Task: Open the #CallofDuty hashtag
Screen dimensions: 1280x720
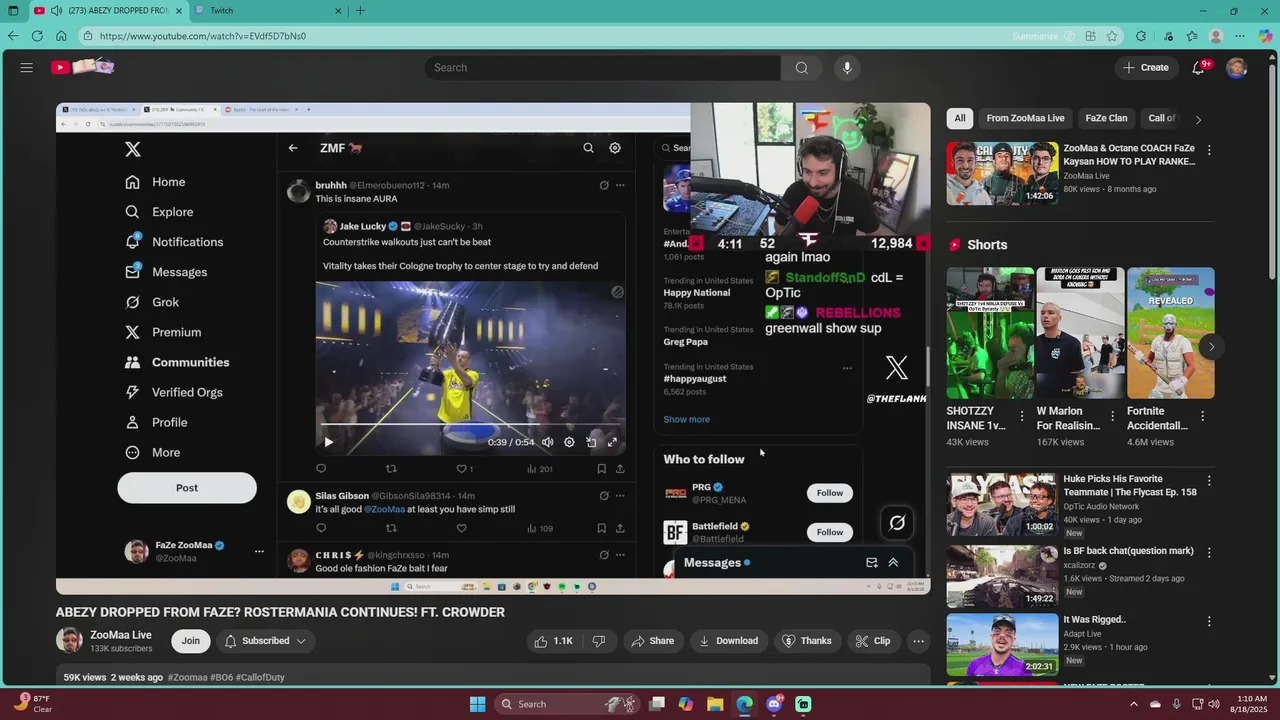Action: tap(260, 677)
